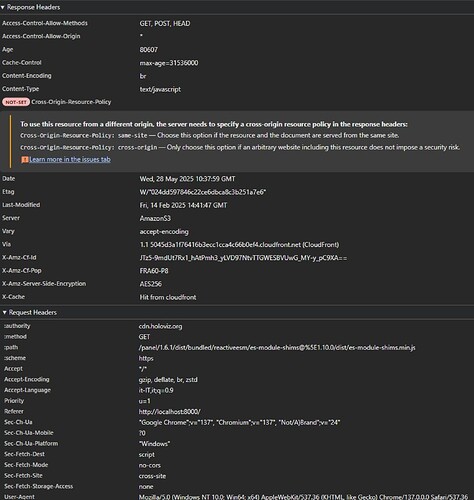Screen dimensions: 474x500
Task: Select the Sec-Fetch-Mode no-cors value
Action: (150, 465)
